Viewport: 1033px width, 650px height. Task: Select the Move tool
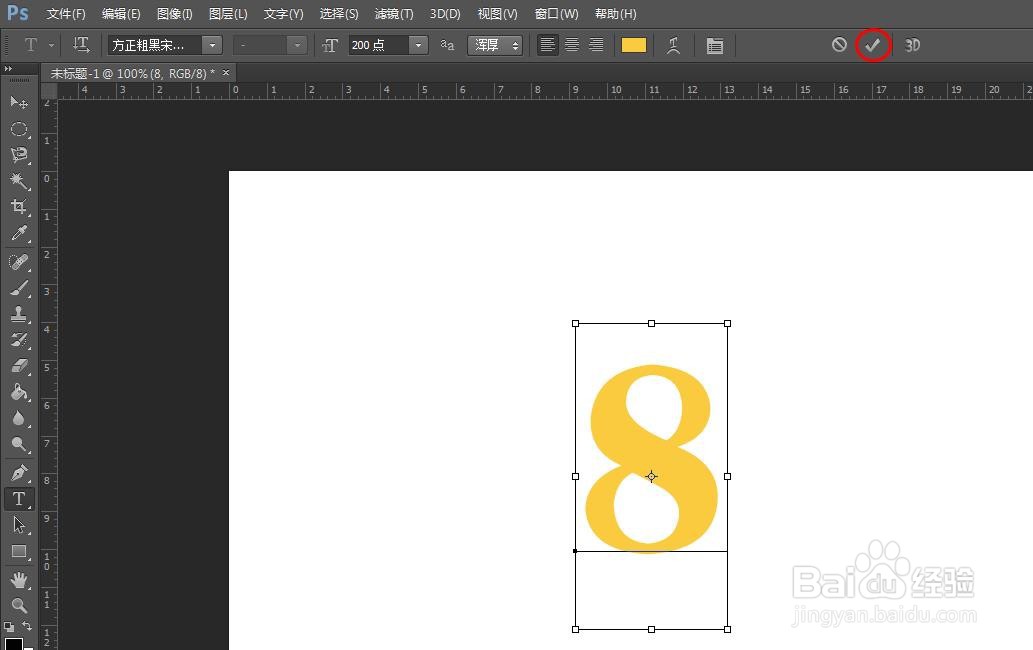pos(18,102)
